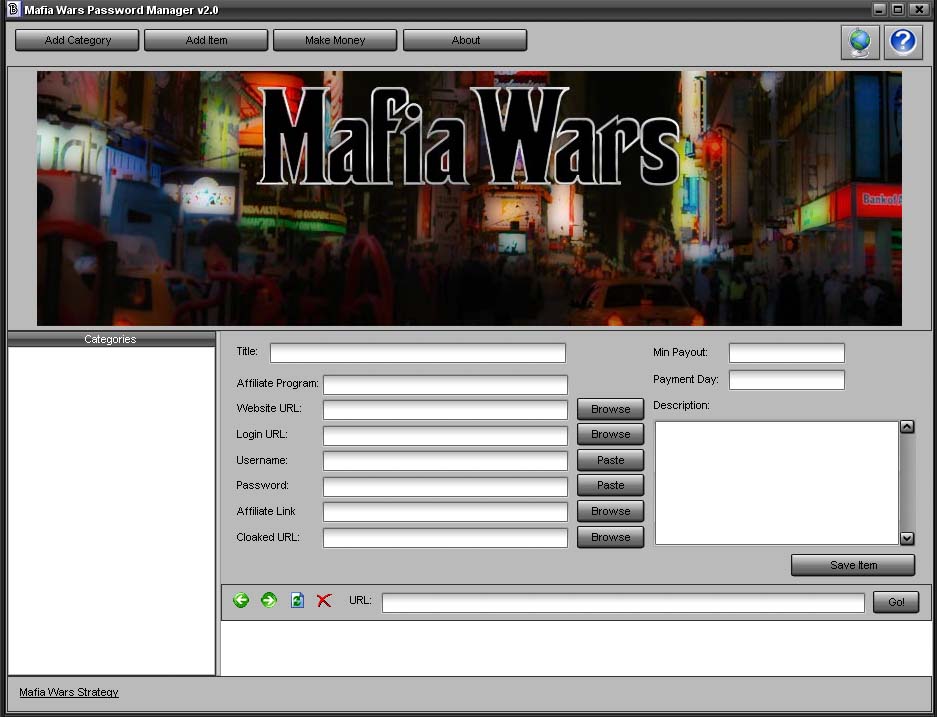Focus the Cloaked URL field
The width and height of the screenshot is (937, 717).
click(445, 538)
